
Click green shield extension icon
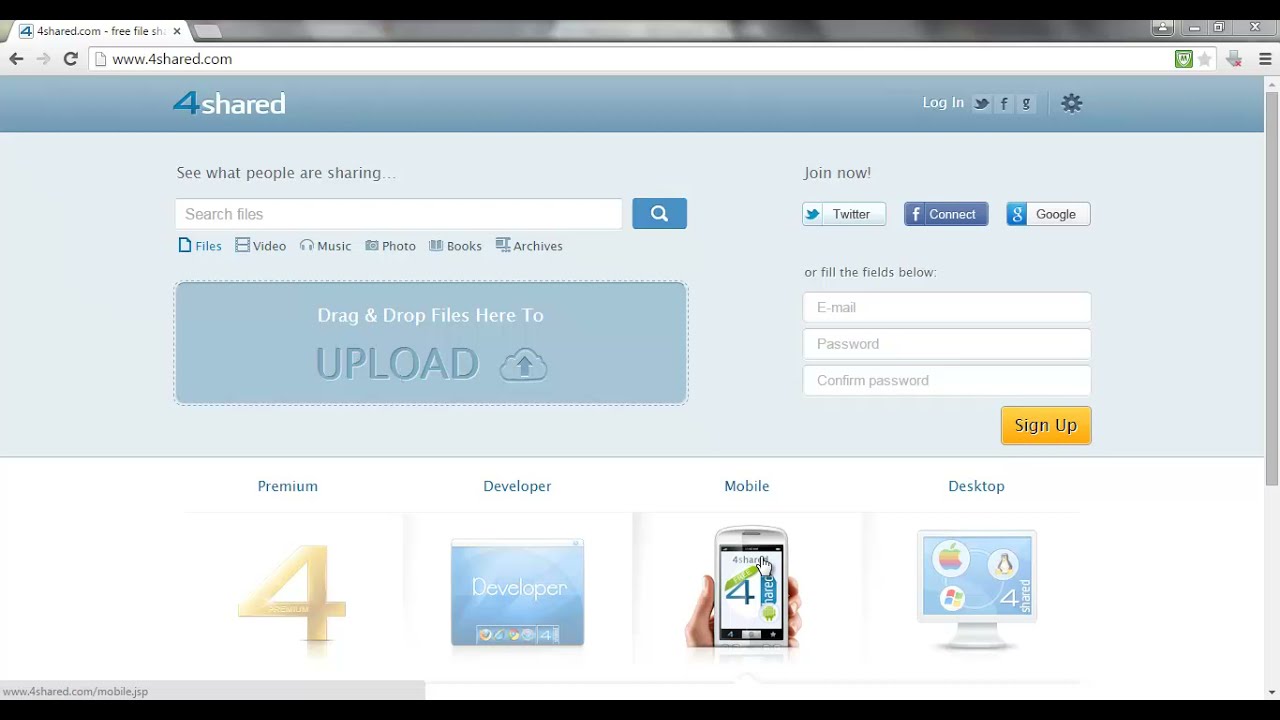1184,59
